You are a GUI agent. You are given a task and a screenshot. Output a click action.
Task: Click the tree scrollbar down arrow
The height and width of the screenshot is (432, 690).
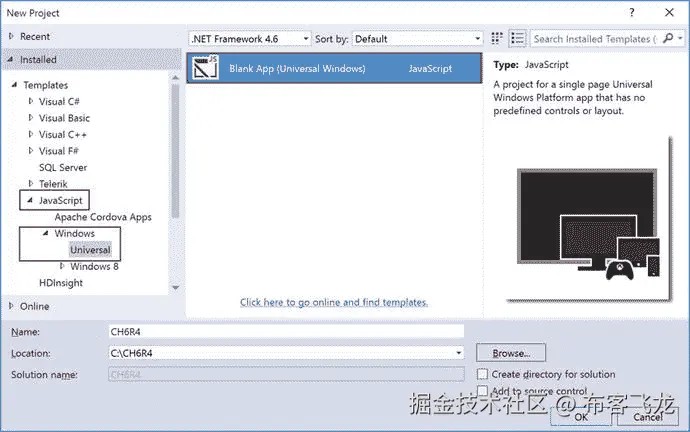point(175,288)
